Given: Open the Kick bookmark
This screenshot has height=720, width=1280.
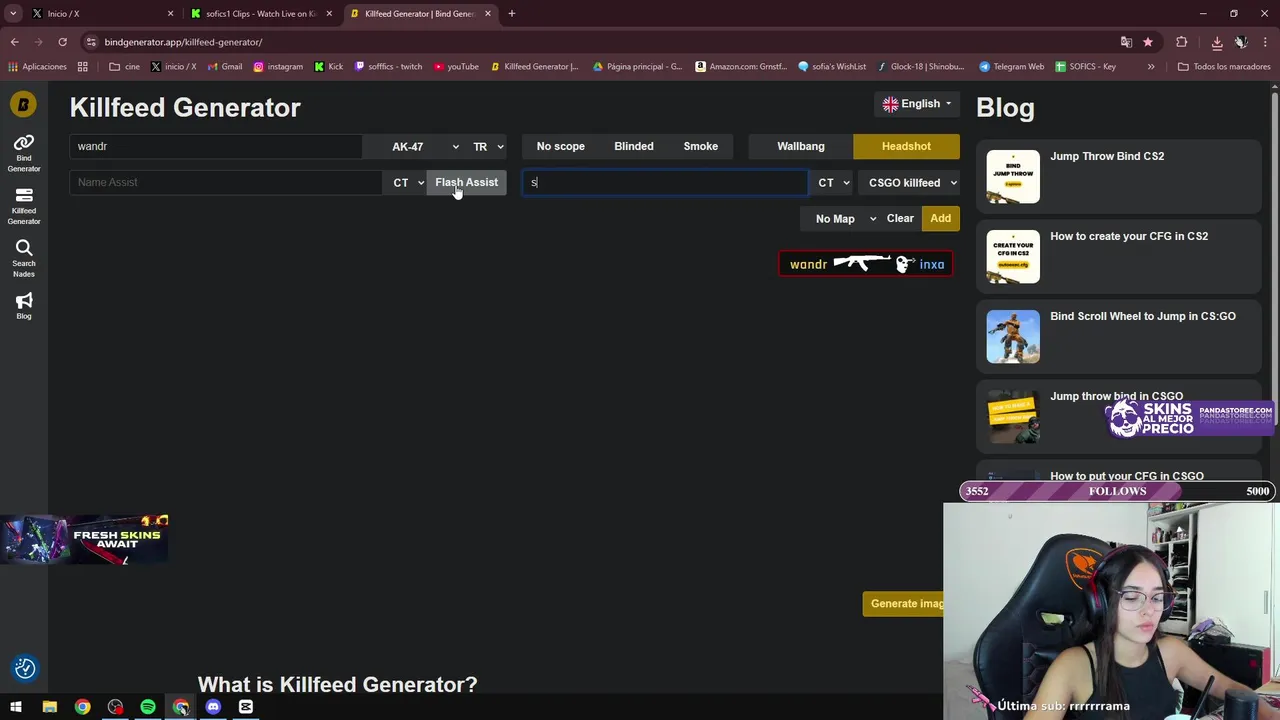Looking at the screenshot, I should [x=328, y=67].
